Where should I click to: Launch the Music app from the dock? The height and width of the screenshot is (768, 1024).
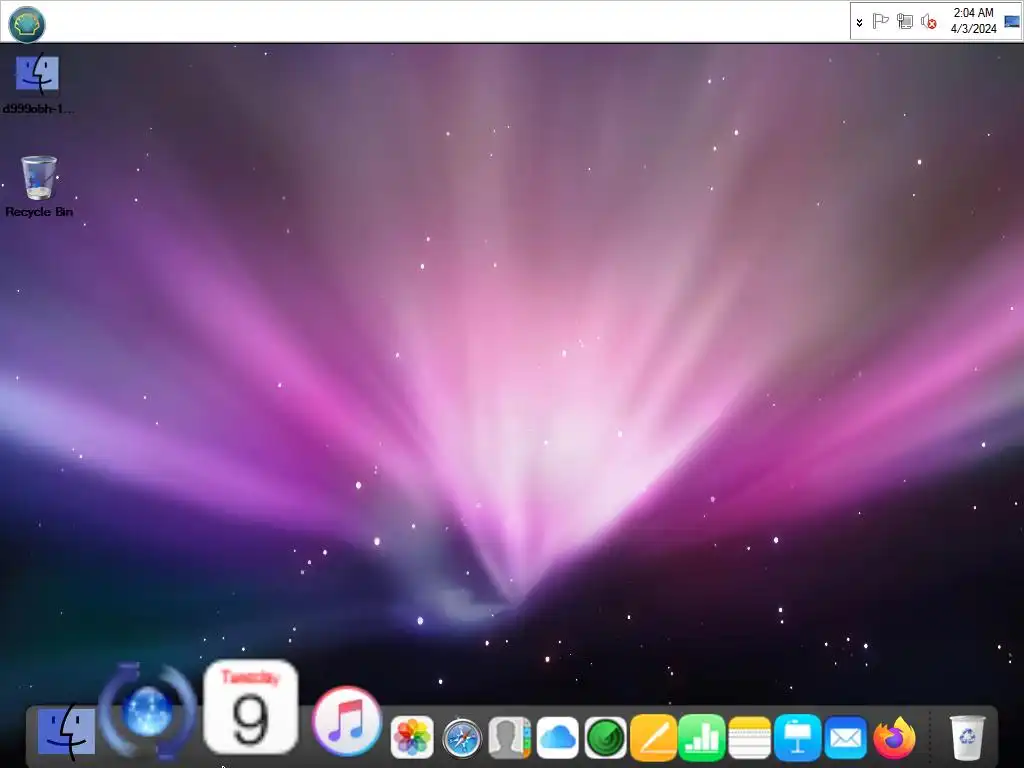[x=347, y=720]
